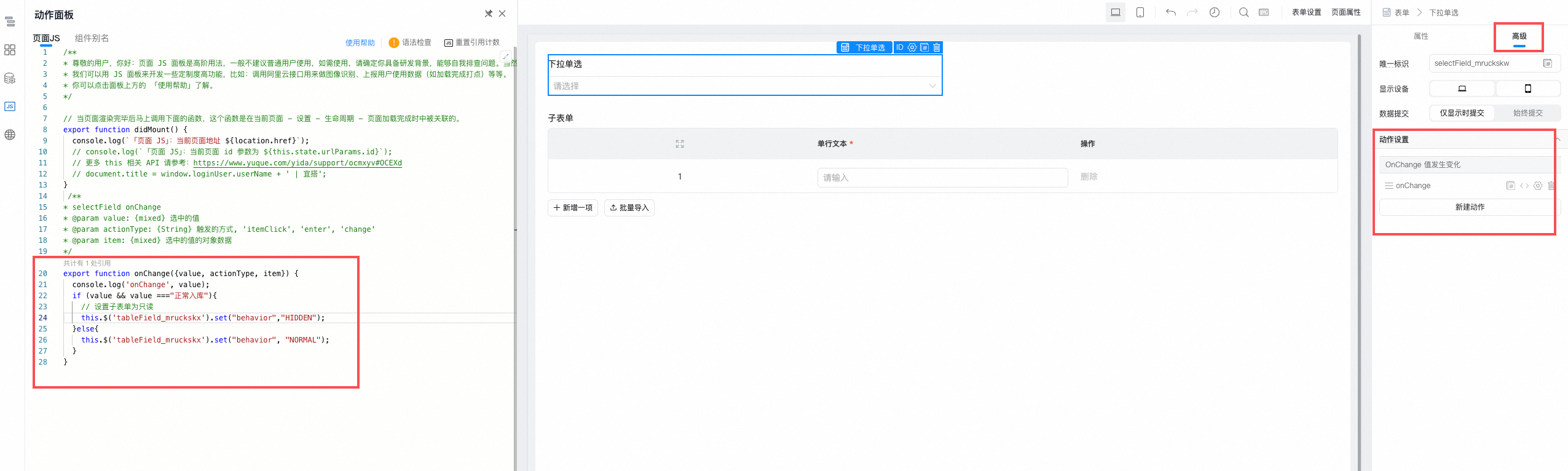Switch canvas to desktop preview mode
This screenshot has height=471, width=1568.
(1116, 12)
